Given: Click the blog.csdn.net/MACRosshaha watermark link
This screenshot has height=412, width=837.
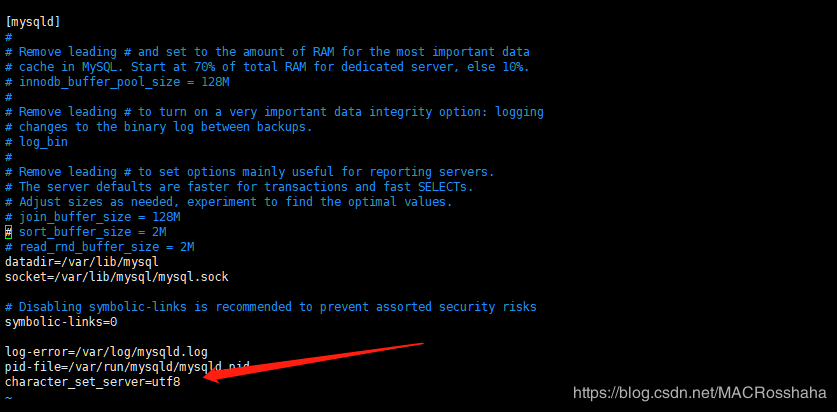Looking at the screenshot, I should click(699, 393).
